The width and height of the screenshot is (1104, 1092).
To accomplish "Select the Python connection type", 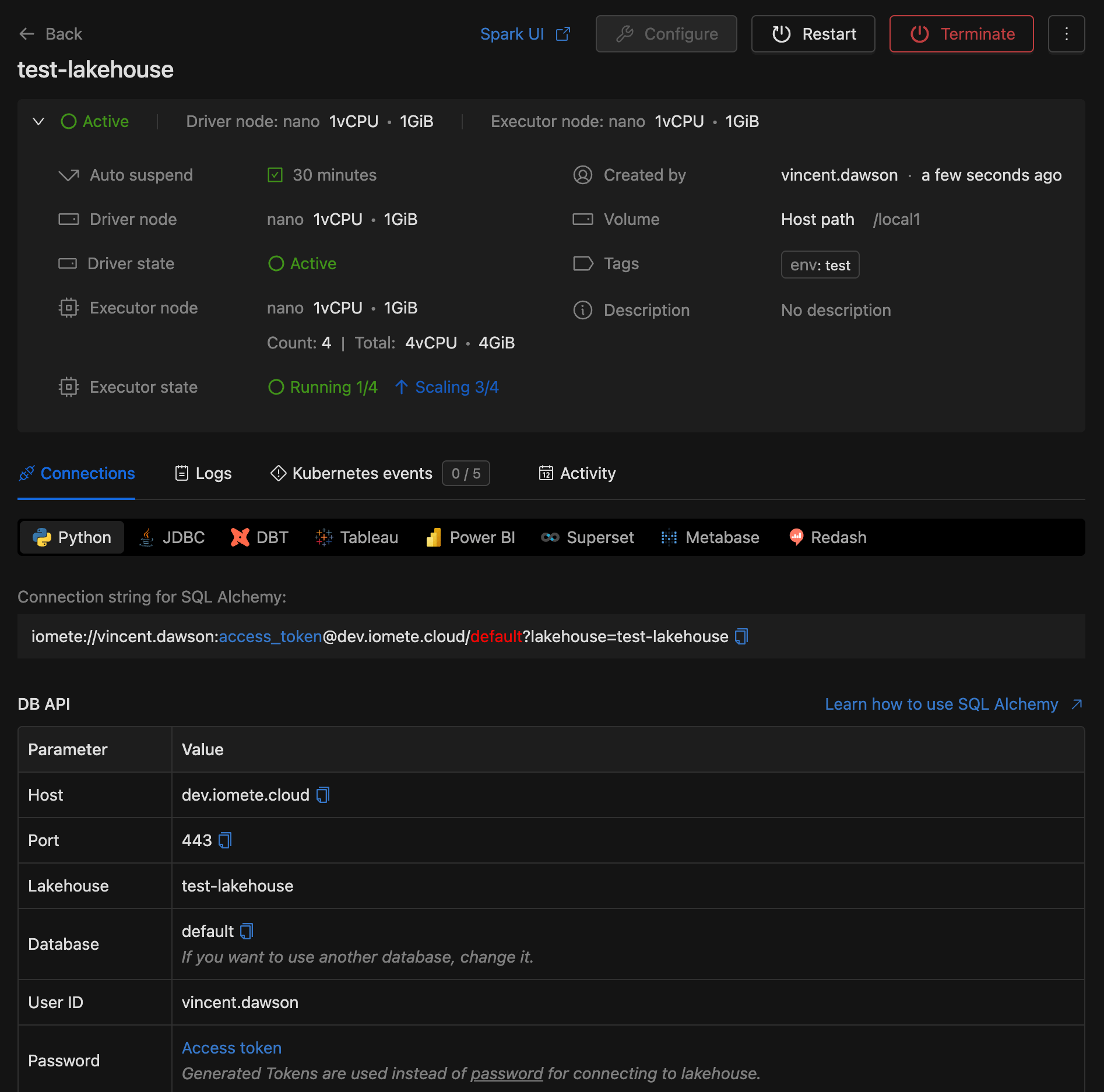I will click(72, 537).
